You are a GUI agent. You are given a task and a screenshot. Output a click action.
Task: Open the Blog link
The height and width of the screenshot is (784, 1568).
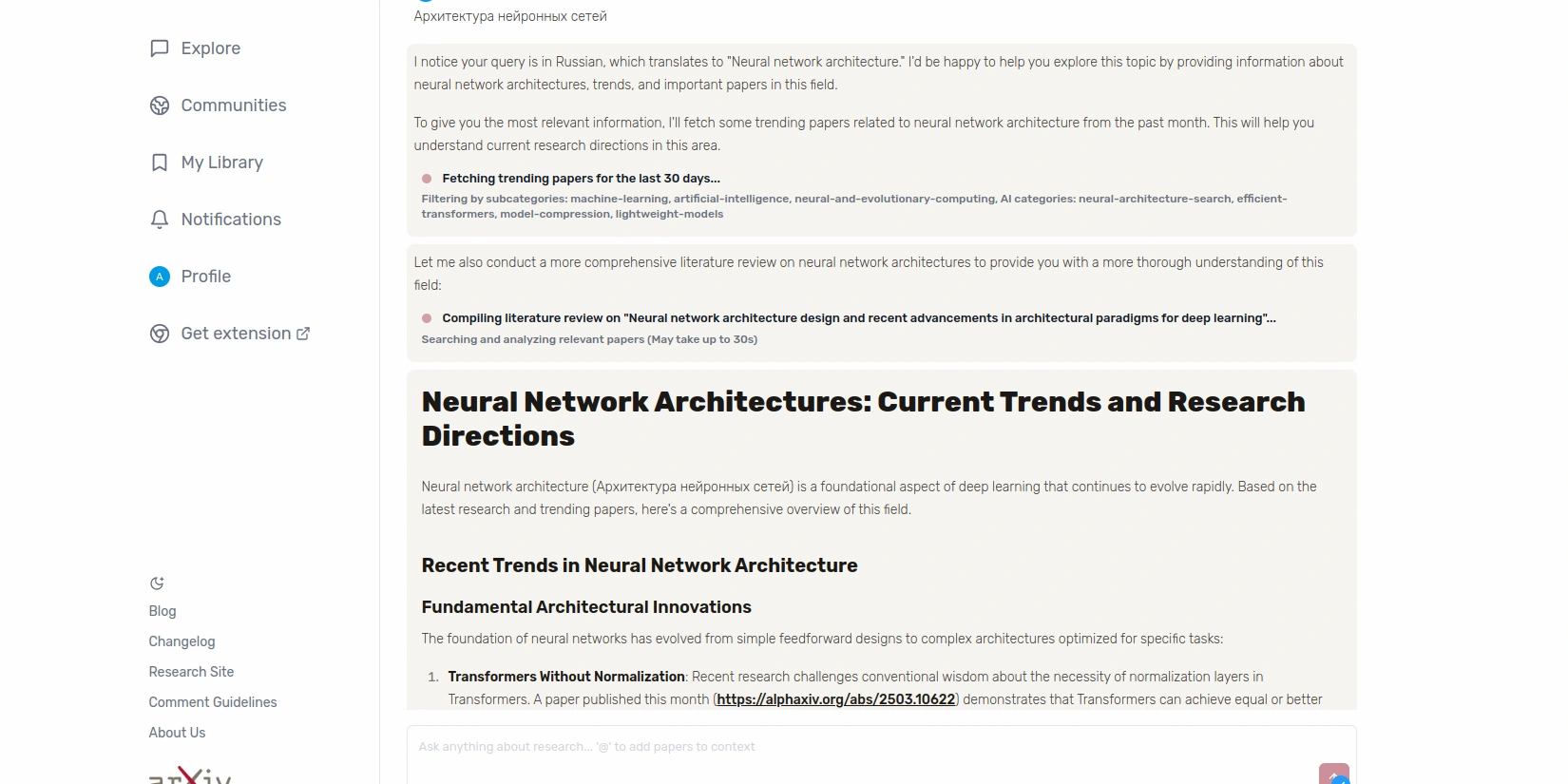point(163,611)
